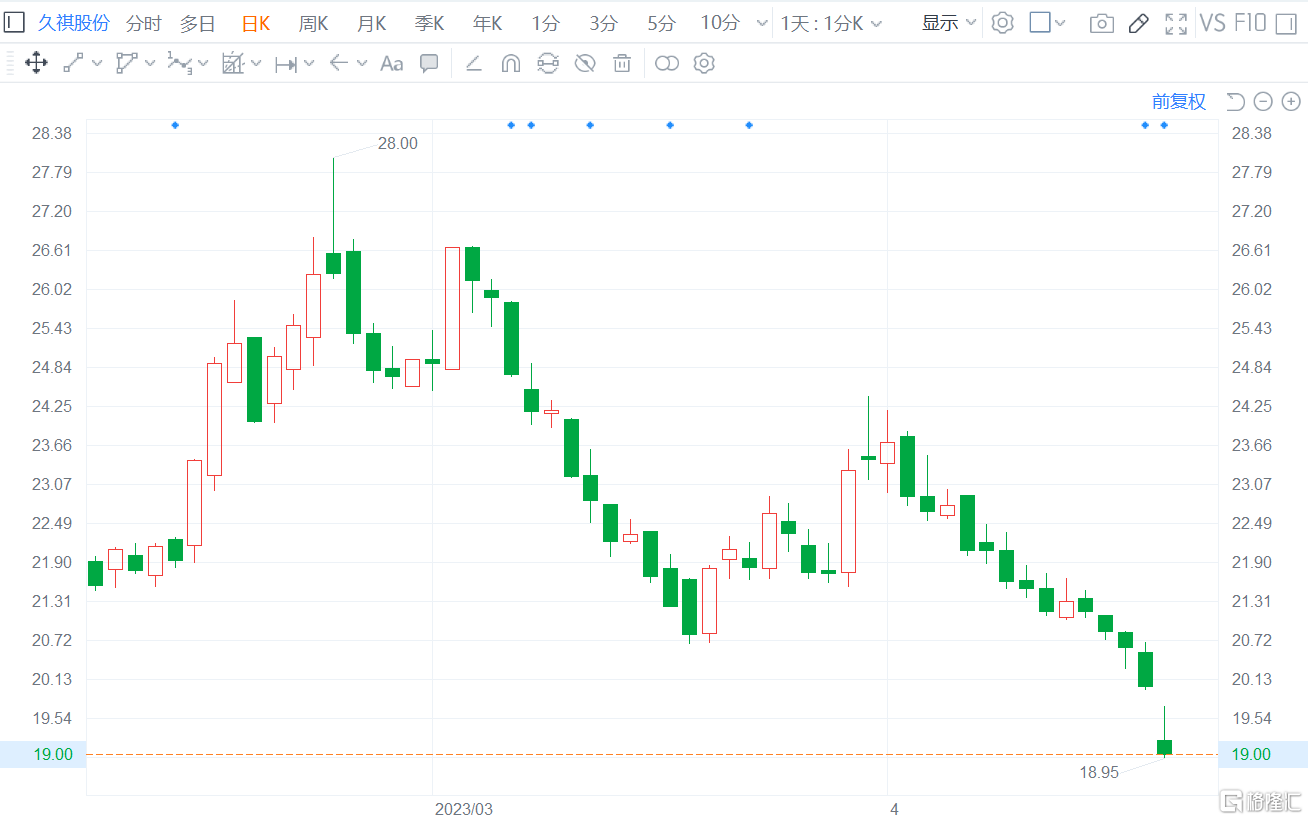Switch to 月K monthly chart tab
The image size is (1308, 821).
372,23
